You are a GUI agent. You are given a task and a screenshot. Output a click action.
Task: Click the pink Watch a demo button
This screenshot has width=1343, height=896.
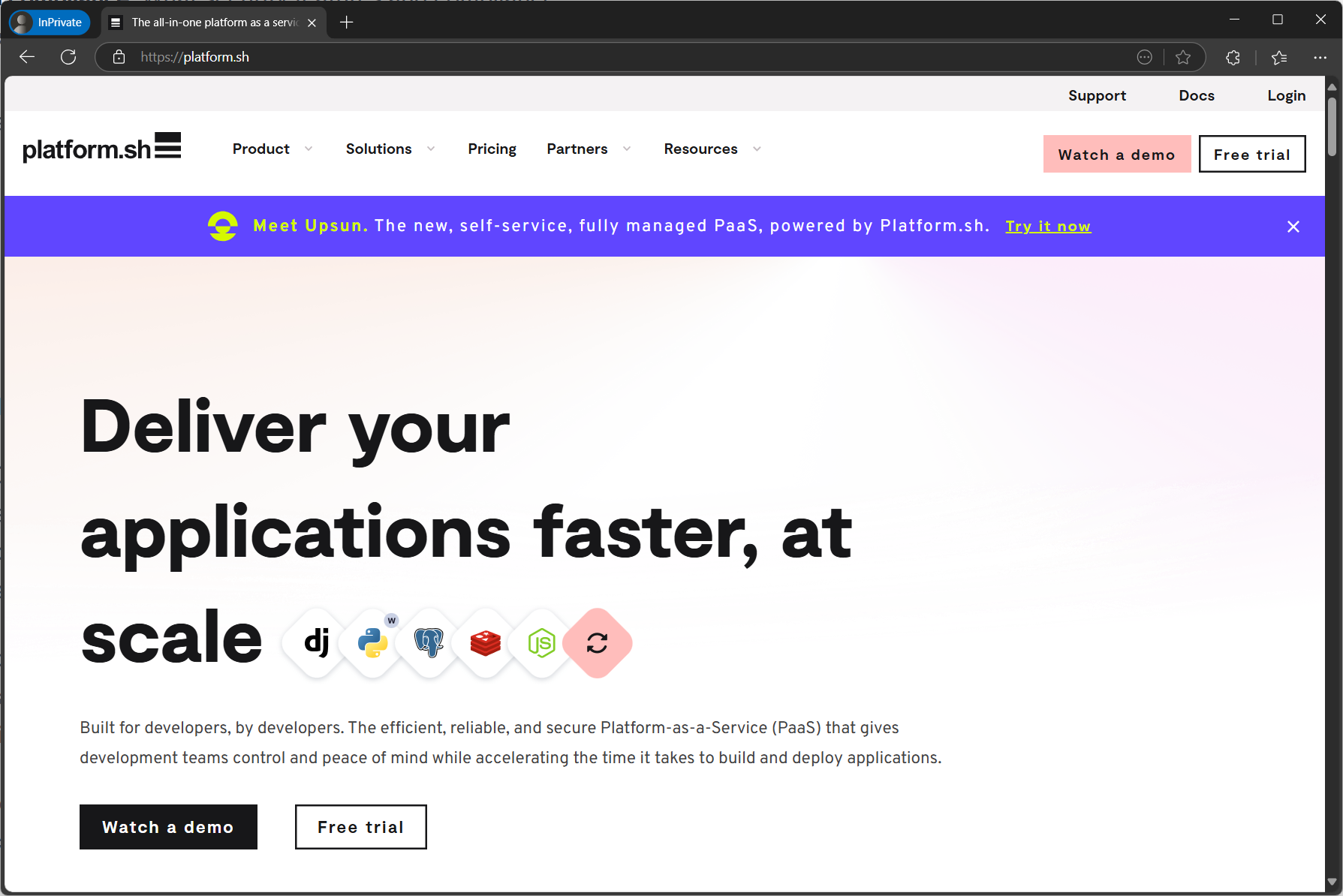pos(1117,154)
